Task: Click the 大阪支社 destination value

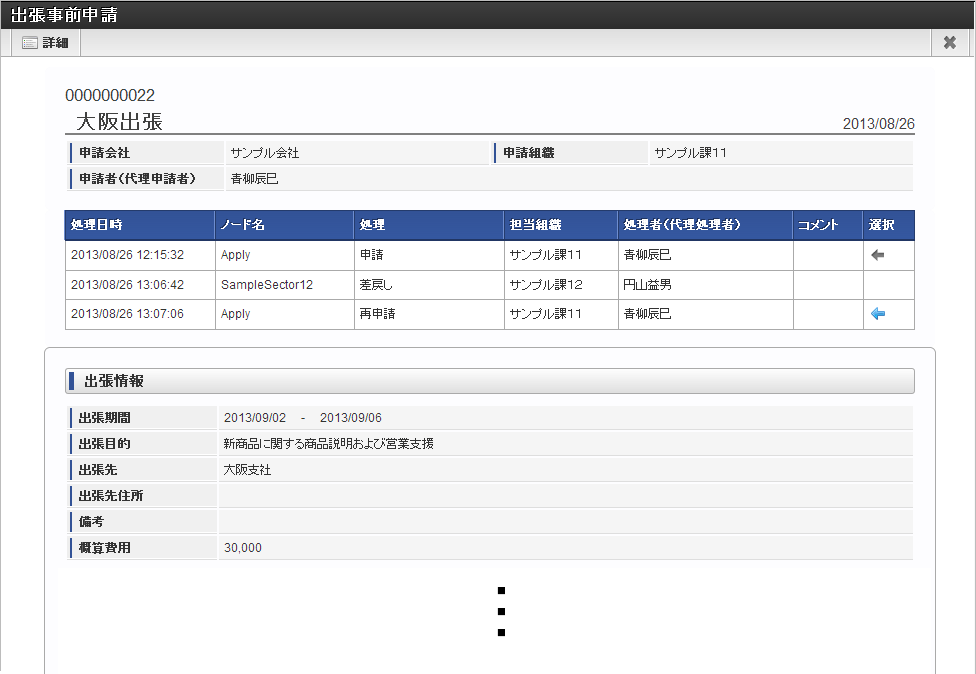Action: pos(247,470)
